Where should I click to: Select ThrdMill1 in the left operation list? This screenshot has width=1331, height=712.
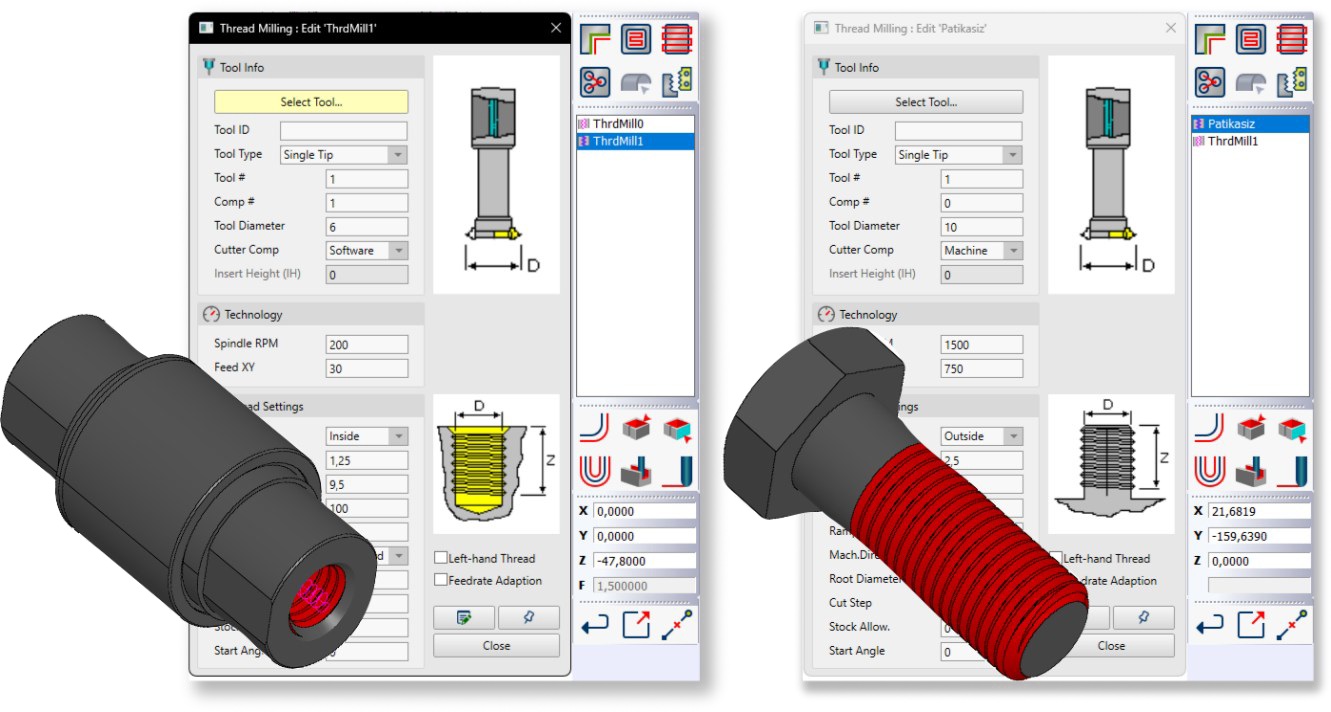coord(635,141)
